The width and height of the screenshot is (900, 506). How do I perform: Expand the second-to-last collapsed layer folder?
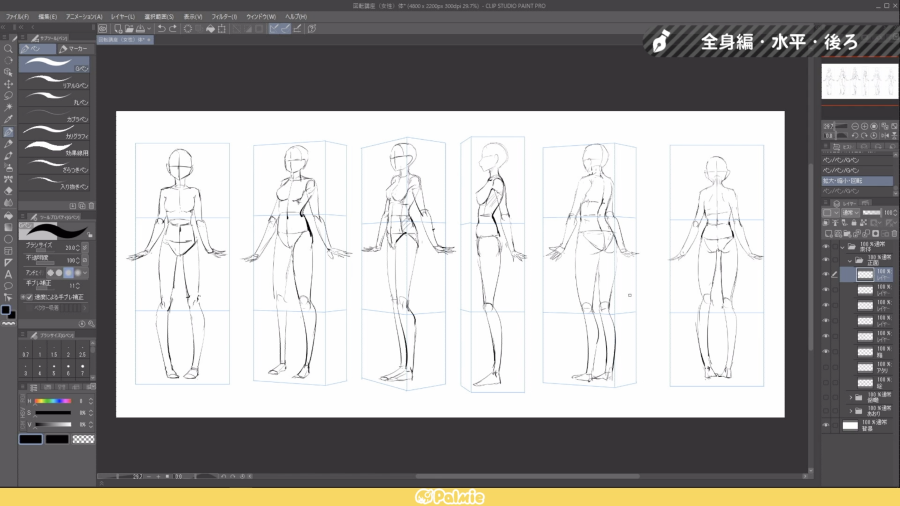[851, 397]
